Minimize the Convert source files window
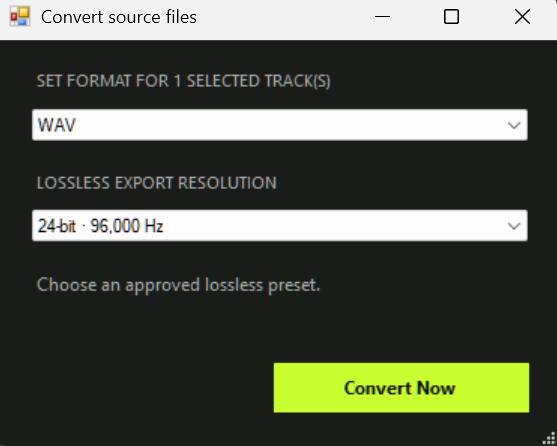This screenshot has height=446, width=557. coord(382,17)
